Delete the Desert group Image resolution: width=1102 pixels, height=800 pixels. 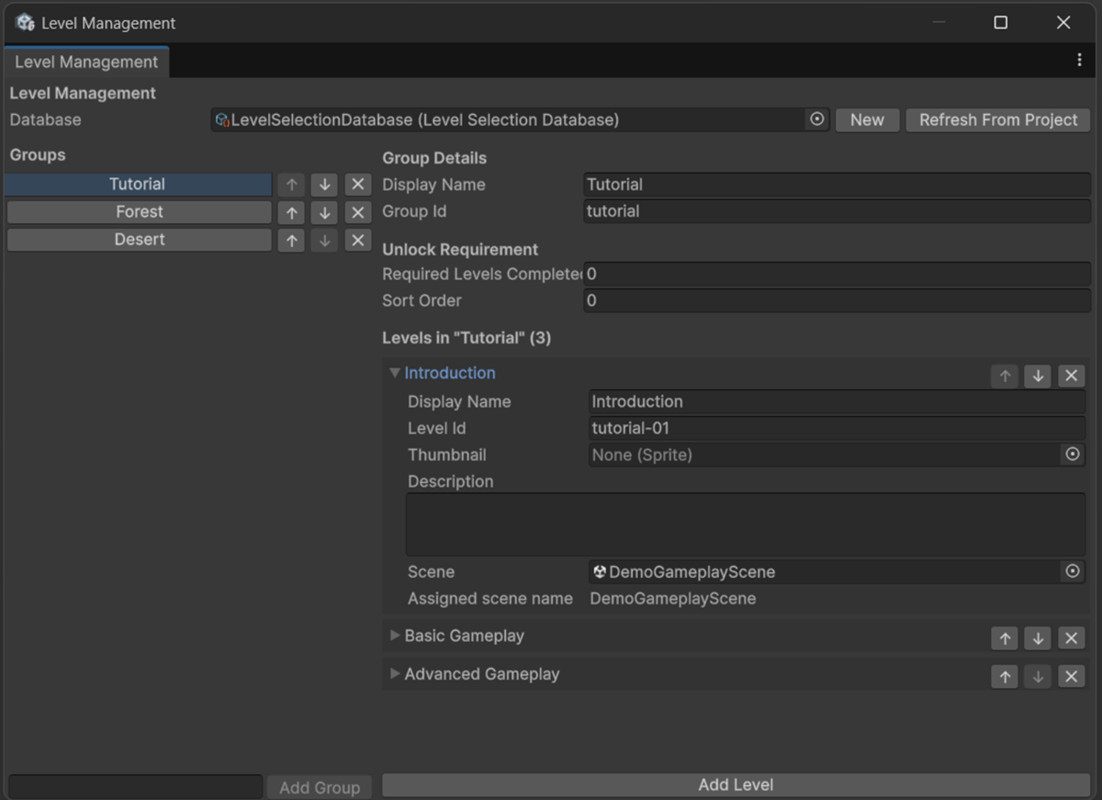pyautogui.click(x=358, y=240)
